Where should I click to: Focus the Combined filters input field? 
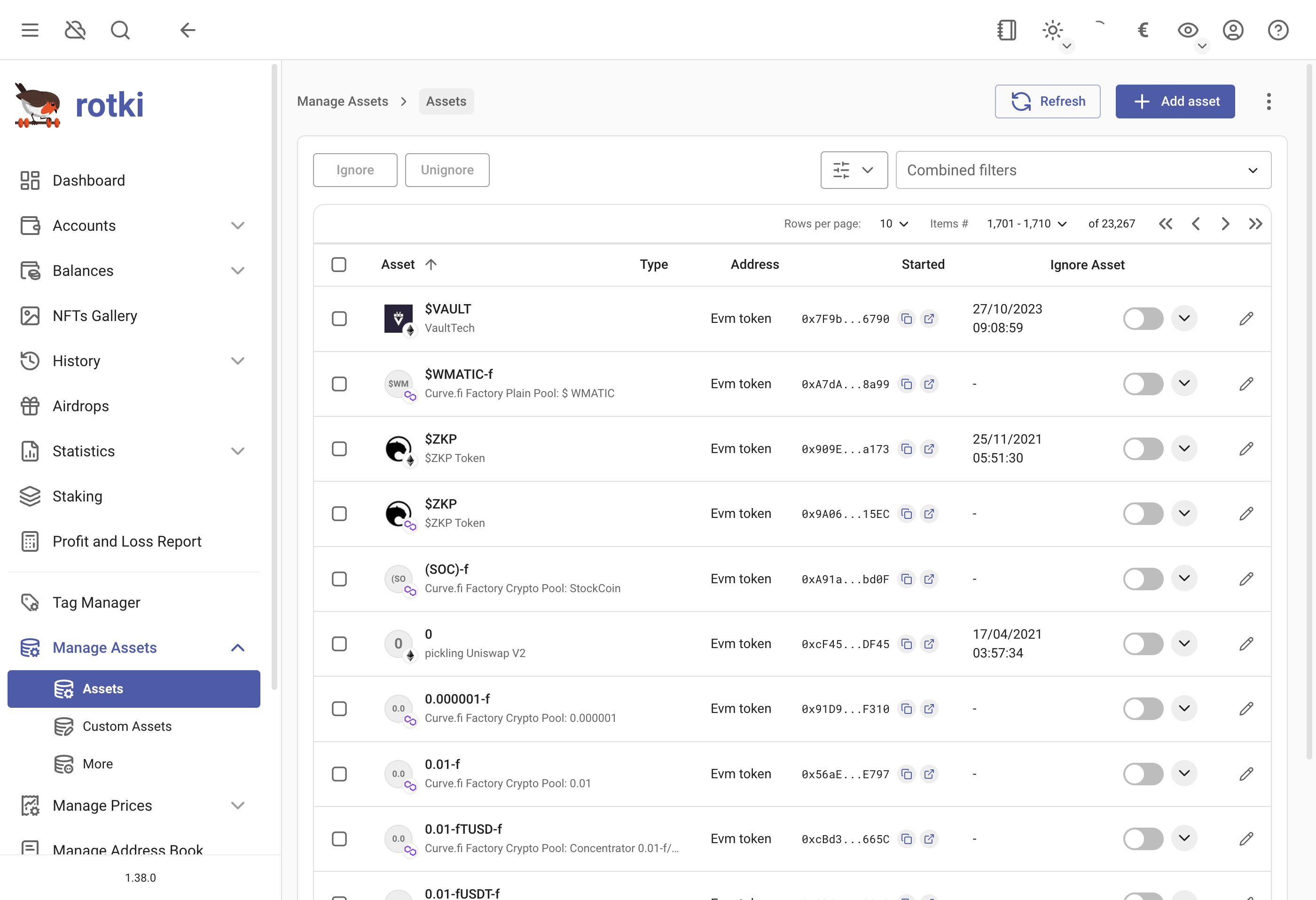[x=1083, y=170]
